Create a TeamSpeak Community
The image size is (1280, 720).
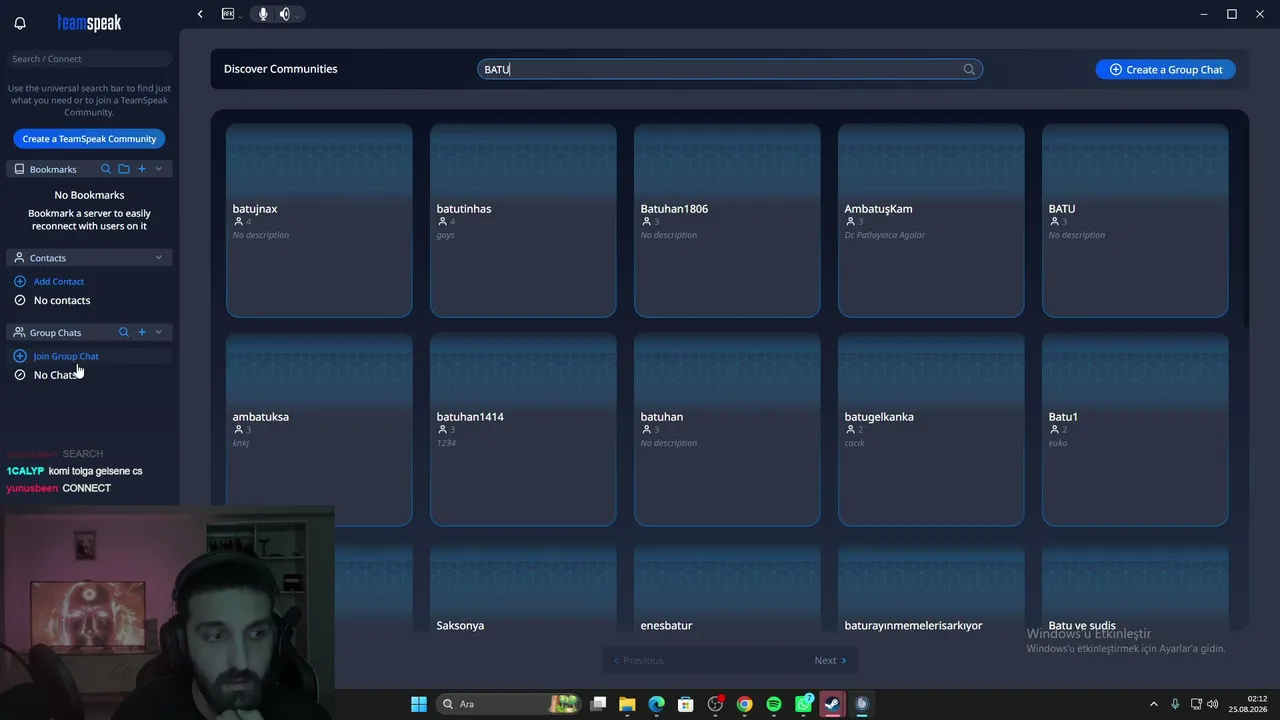(x=89, y=139)
